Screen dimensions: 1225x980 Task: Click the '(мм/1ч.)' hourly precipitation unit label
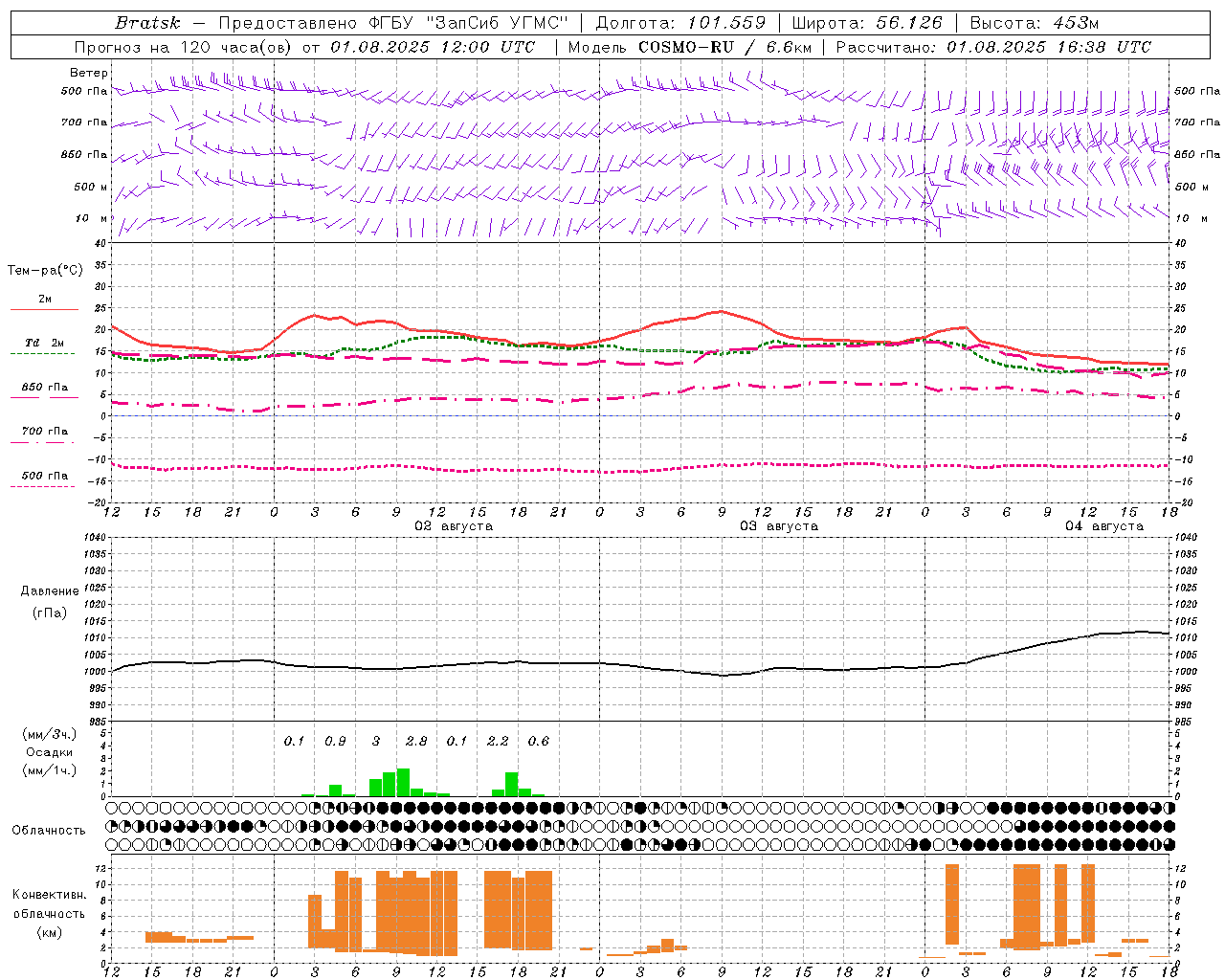[49, 770]
